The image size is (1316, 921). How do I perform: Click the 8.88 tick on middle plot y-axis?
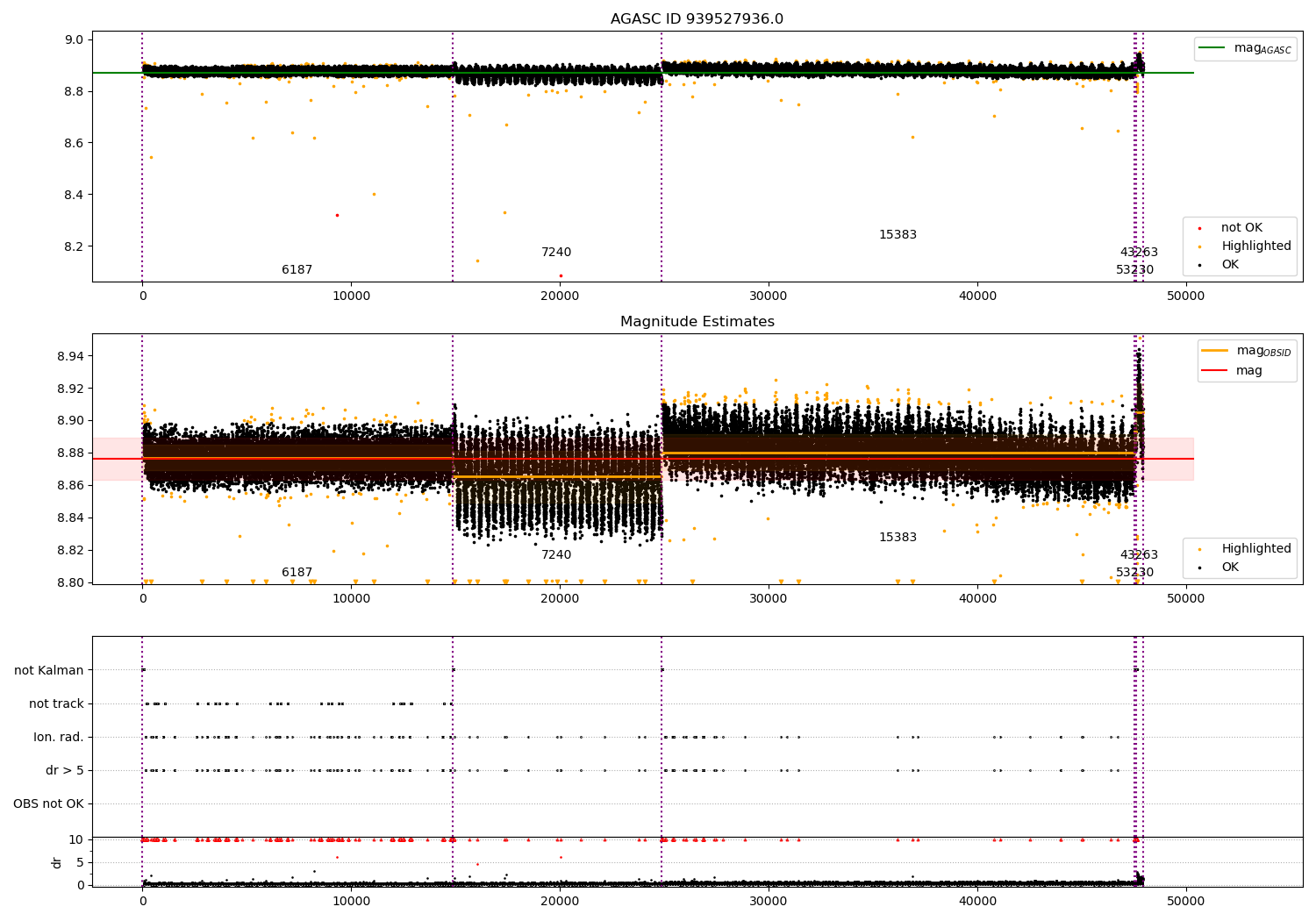70,453
